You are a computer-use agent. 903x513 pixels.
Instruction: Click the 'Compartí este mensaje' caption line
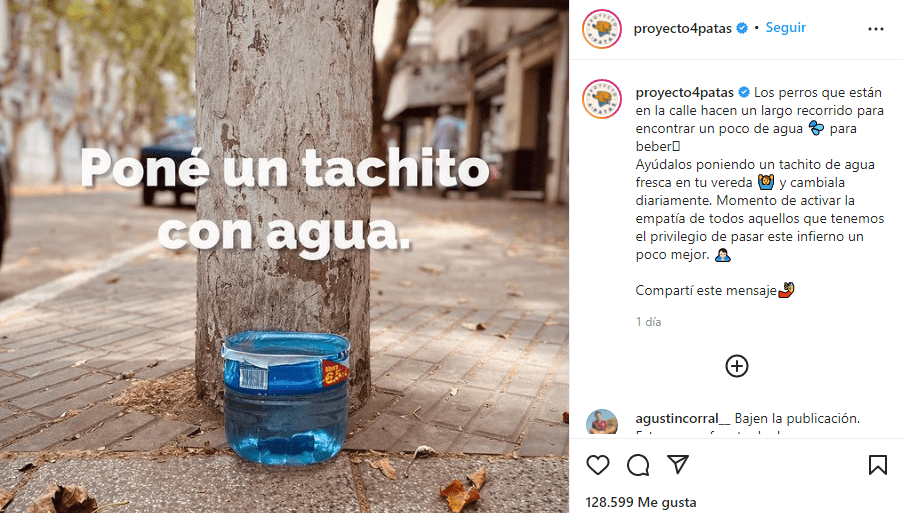click(x=715, y=290)
